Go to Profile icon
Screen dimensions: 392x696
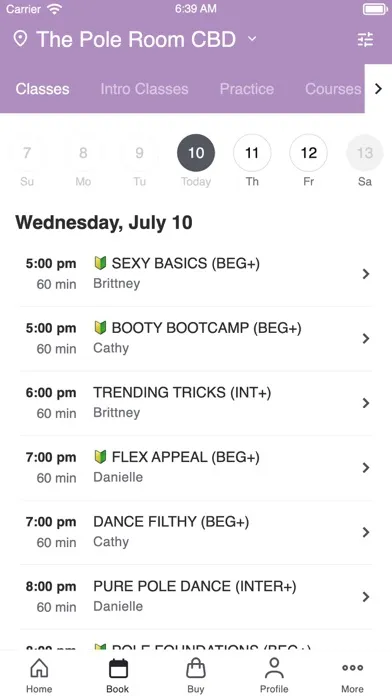(274, 668)
